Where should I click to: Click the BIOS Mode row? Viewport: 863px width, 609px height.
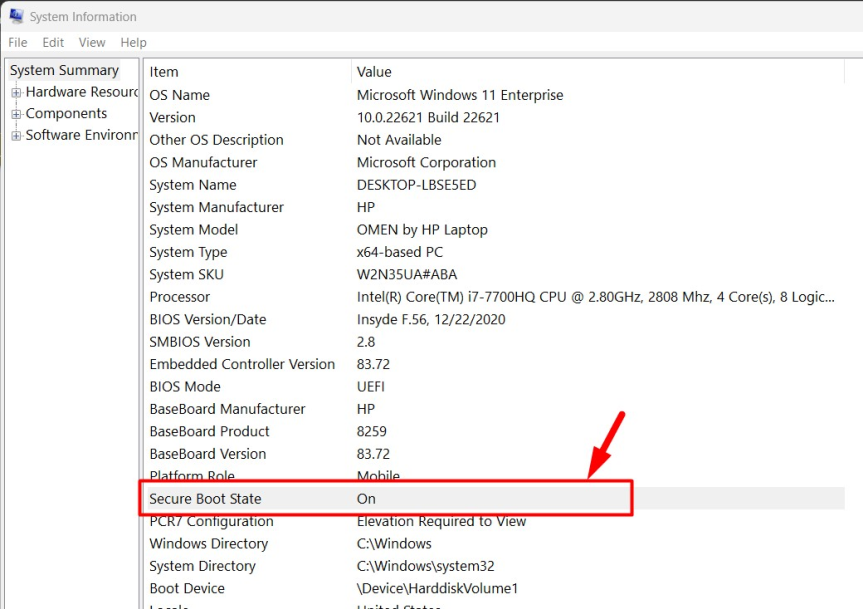point(184,386)
